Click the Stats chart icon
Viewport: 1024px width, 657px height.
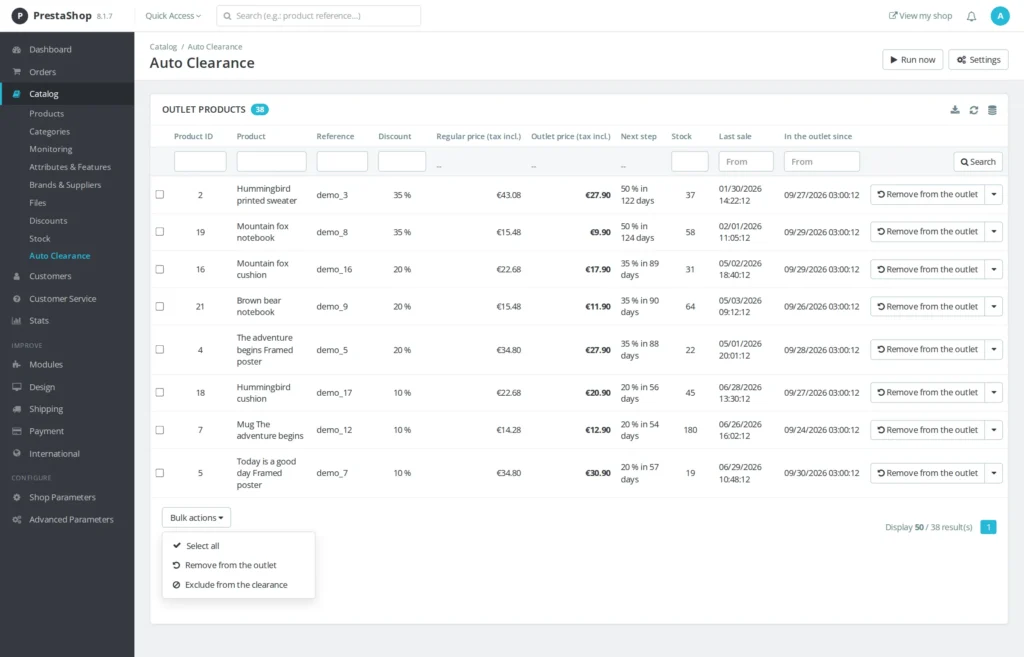point(16,321)
